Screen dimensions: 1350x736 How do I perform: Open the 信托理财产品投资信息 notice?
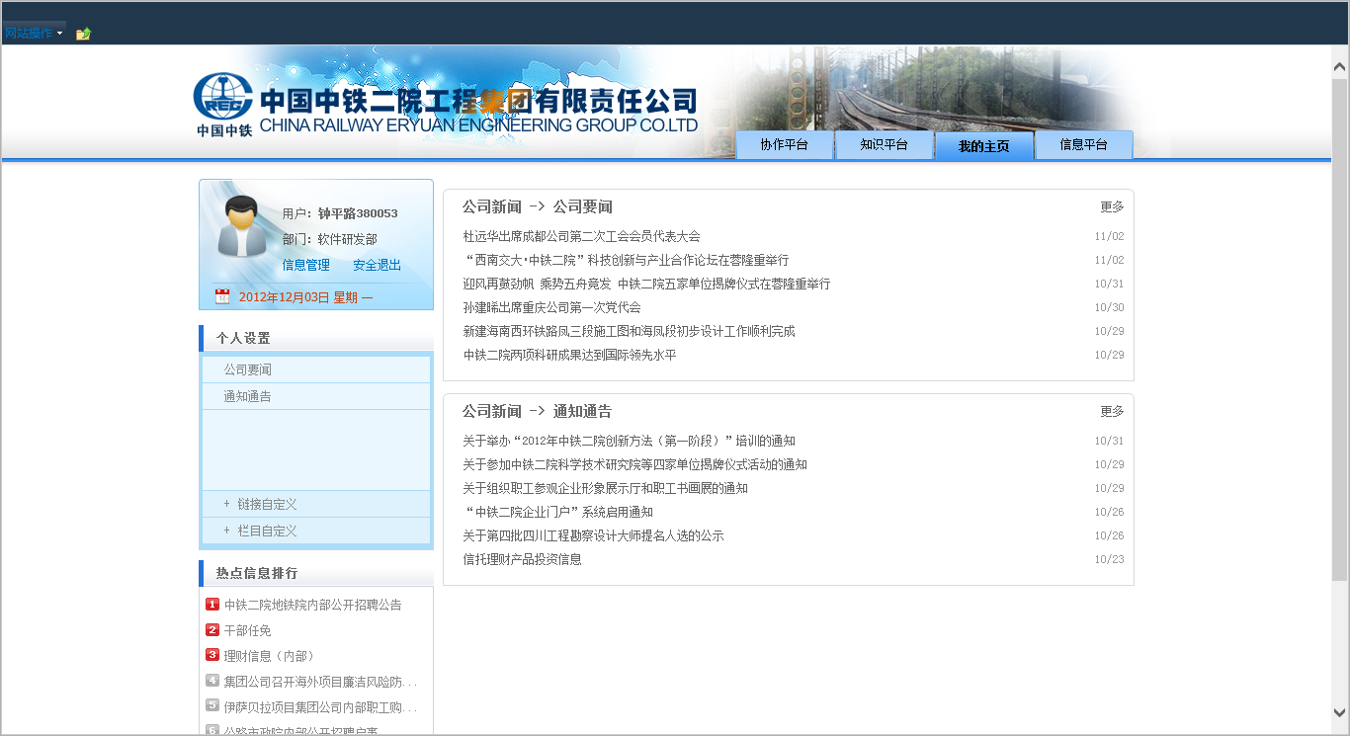(522, 560)
